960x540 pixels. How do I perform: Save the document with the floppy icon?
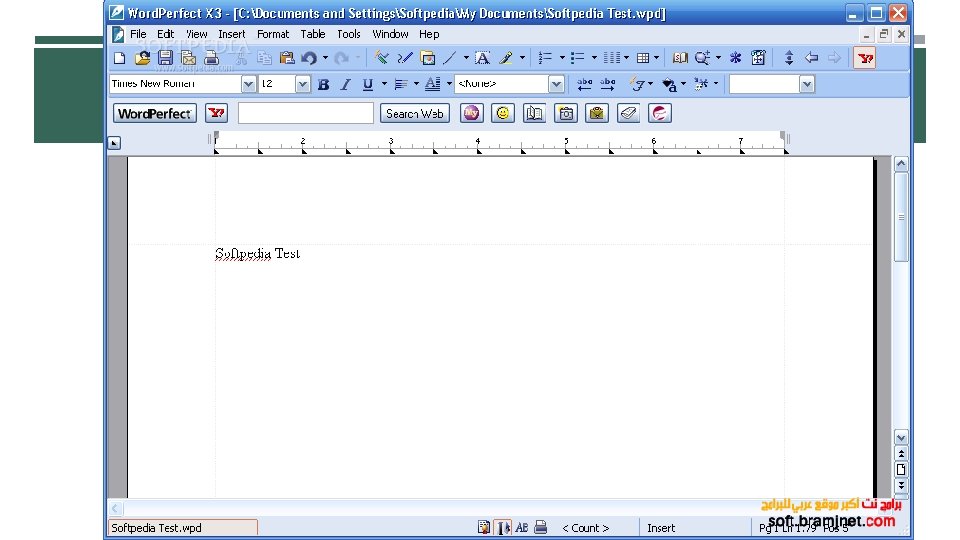pyautogui.click(x=165, y=58)
